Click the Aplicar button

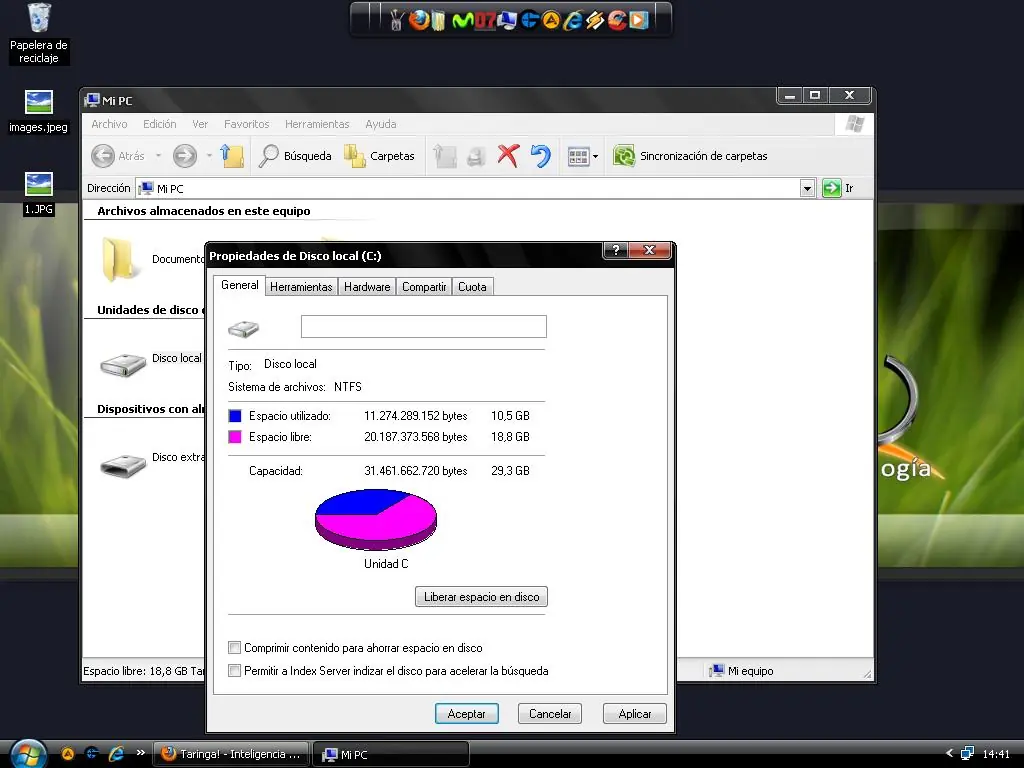[x=635, y=714]
